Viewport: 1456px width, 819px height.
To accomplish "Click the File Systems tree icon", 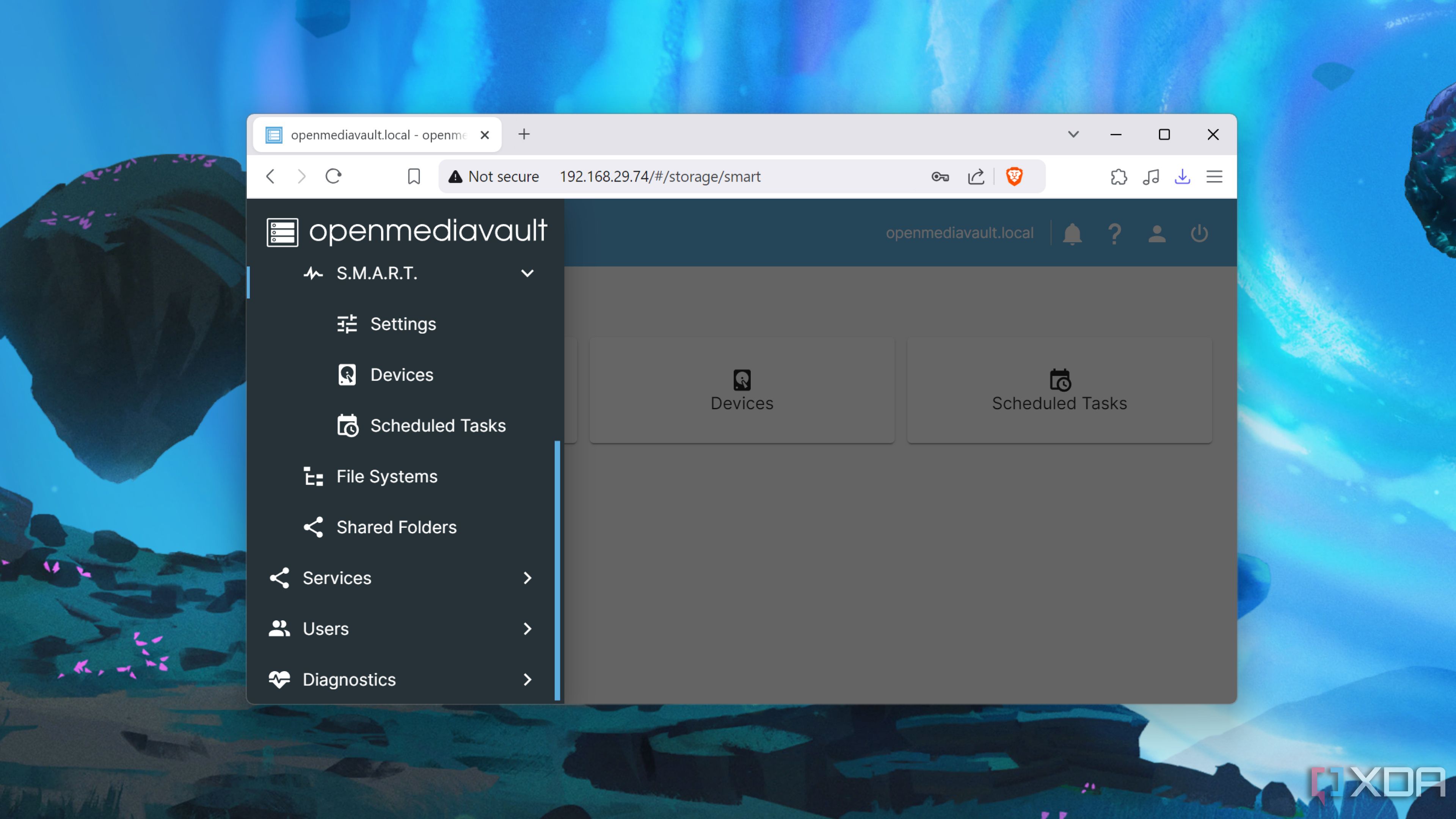I will coord(313,477).
